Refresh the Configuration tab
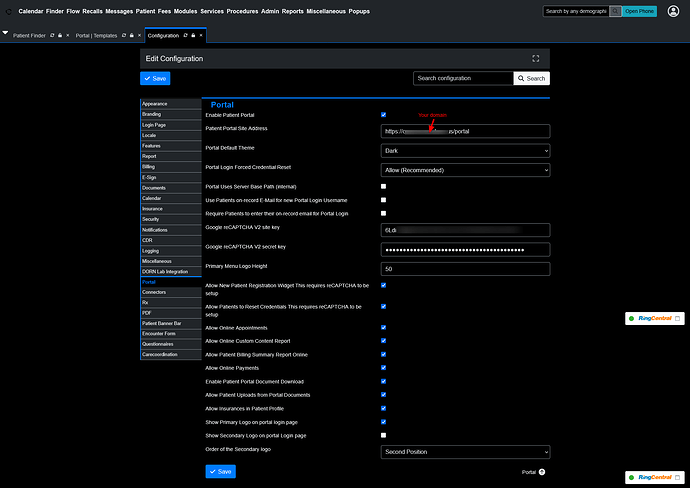The height and width of the screenshot is (488, 690). 185,35
